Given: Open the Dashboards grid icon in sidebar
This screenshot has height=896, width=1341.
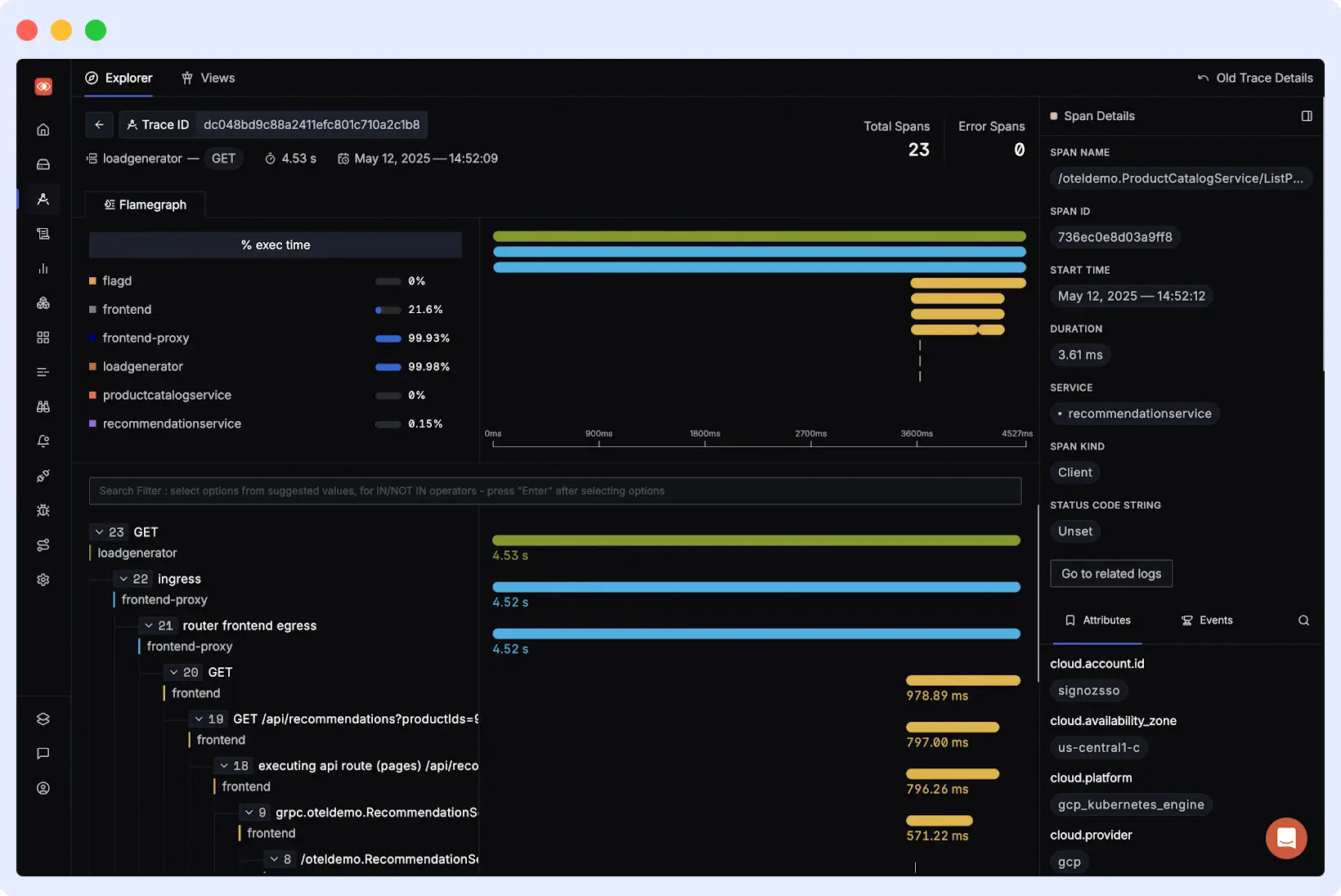Looking at the screenshot, I should (x=43, y=337).
